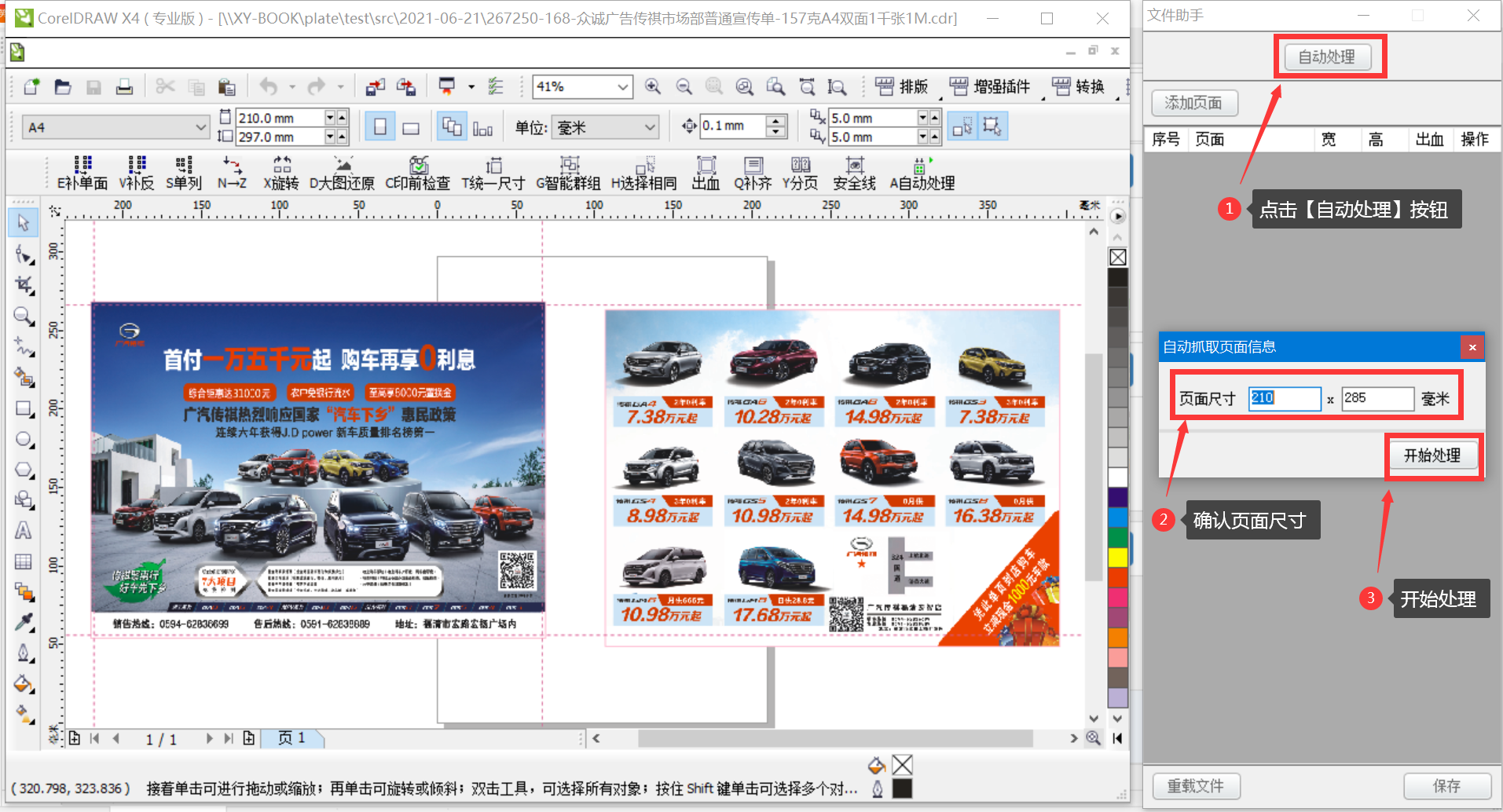Pick the green swatch in color palette
The image size is (1503, 812).
click(1117, 537)
